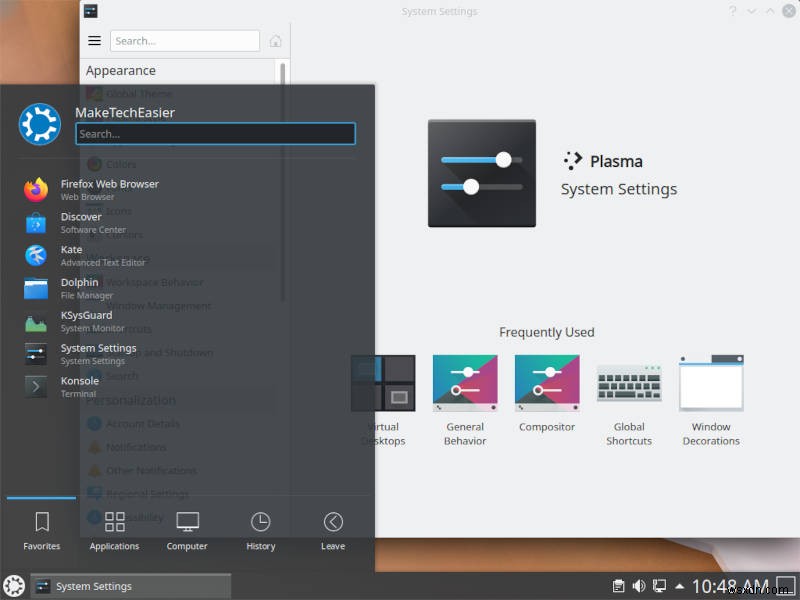Select the Leave option in launcher
The width and height of the screenshot is (800, 600).
tap(332, 530)
